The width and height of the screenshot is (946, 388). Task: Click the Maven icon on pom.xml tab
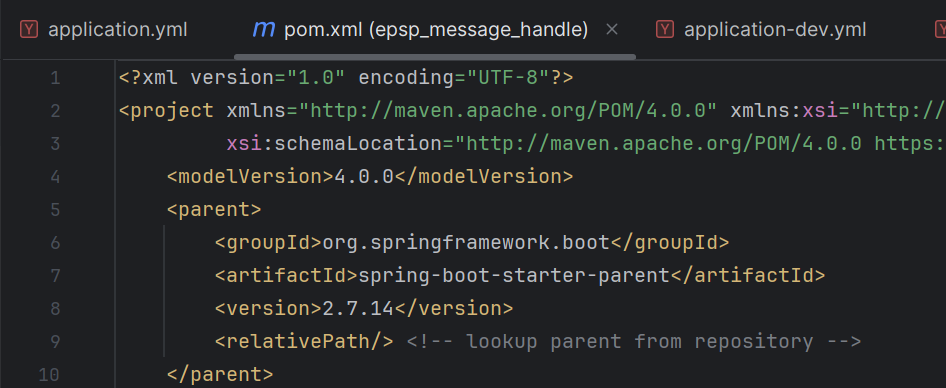(x=264, y=30)
